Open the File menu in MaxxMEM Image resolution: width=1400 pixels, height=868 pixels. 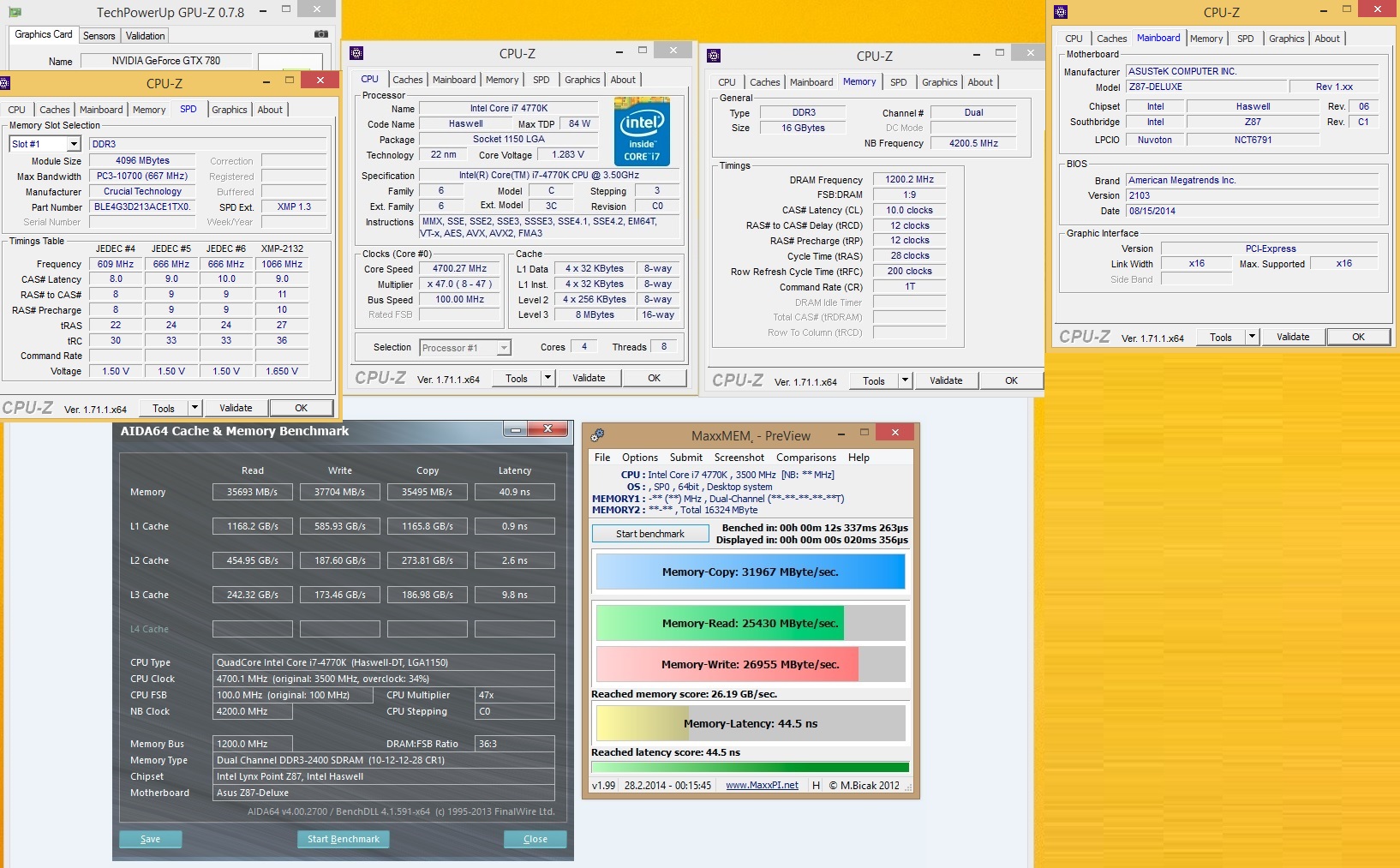(602, 458)
